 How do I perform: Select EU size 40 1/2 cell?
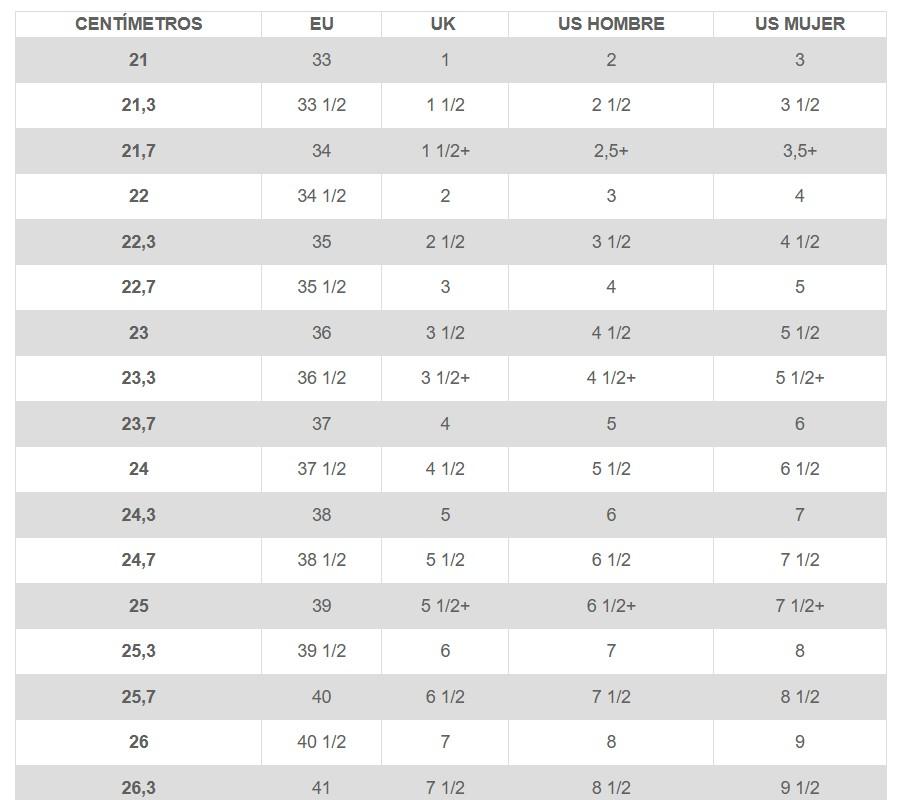pyautogui.click(x=321, y=742)
